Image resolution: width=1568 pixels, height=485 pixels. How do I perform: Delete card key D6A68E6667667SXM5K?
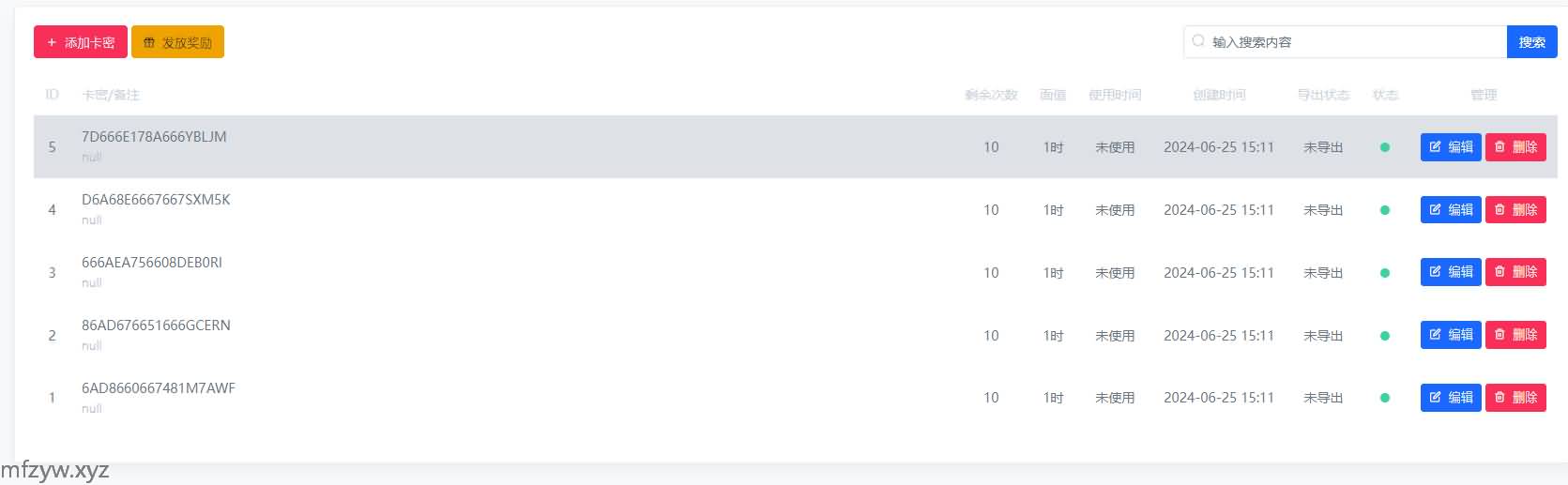(1515, 210)
